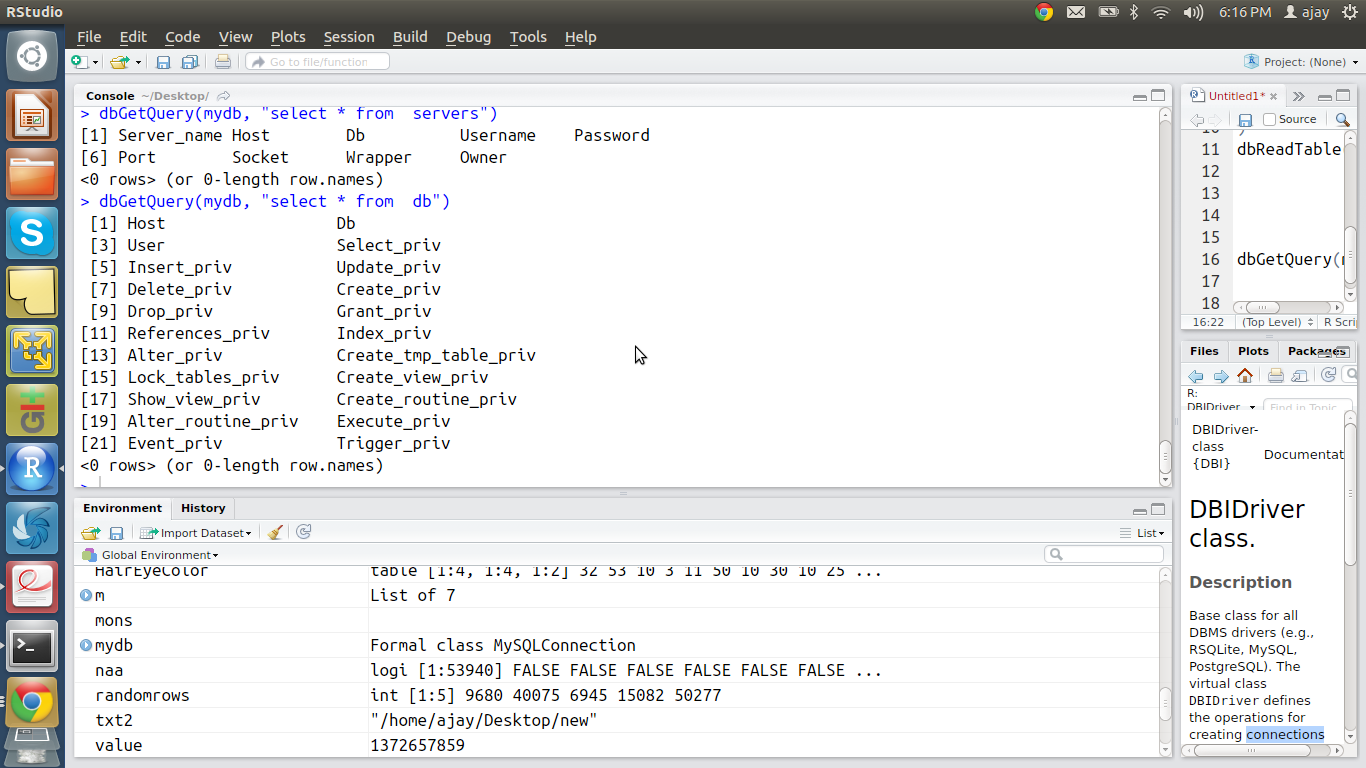Click the clear workspace broom icon
Image resolution: width=1366 pixels, height=768 pixels.
276,532
